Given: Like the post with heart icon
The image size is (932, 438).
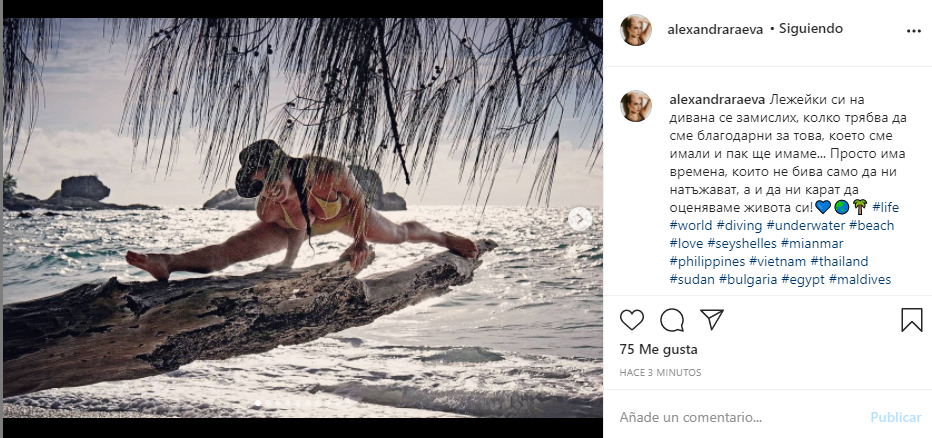Looking at the screenshot, I should click(x=632, y=320).
